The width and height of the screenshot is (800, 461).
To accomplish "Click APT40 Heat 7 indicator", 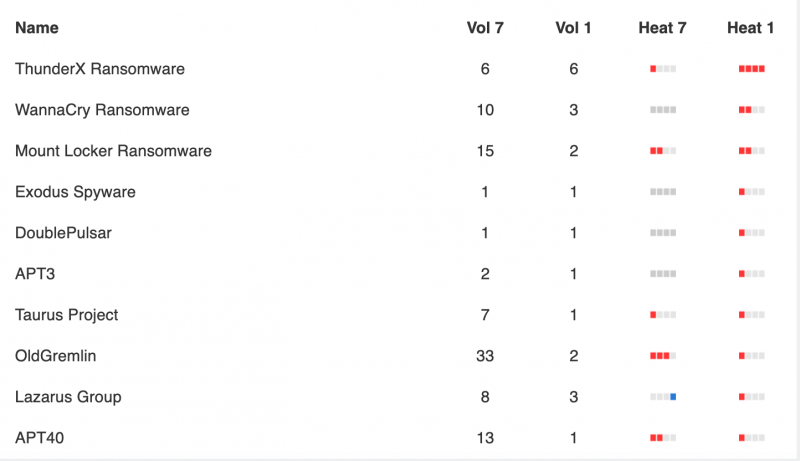I will pyautogui.click(x=663, y=438).
